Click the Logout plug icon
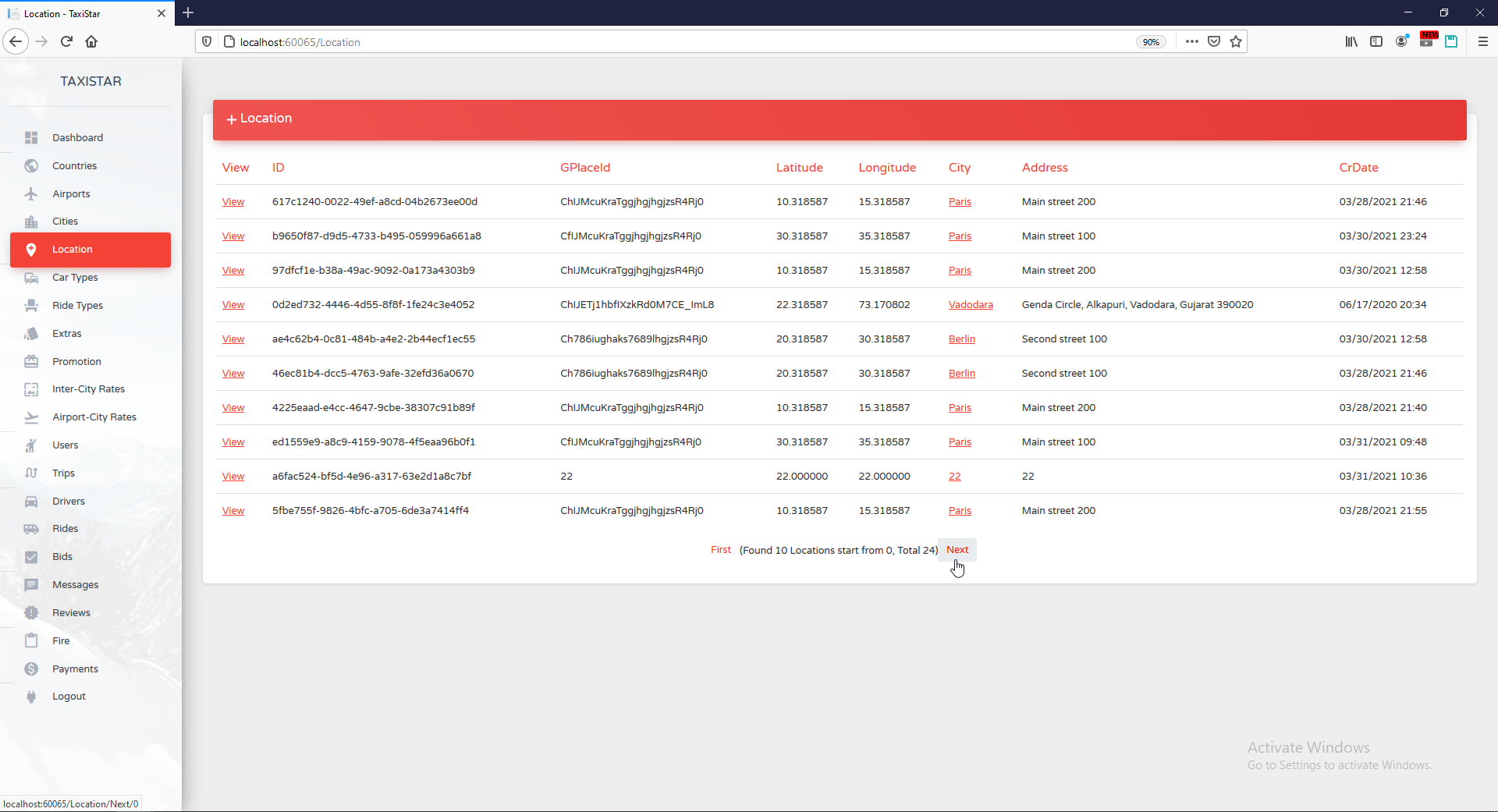This screenshot has height=812, width=1498. 31,697
